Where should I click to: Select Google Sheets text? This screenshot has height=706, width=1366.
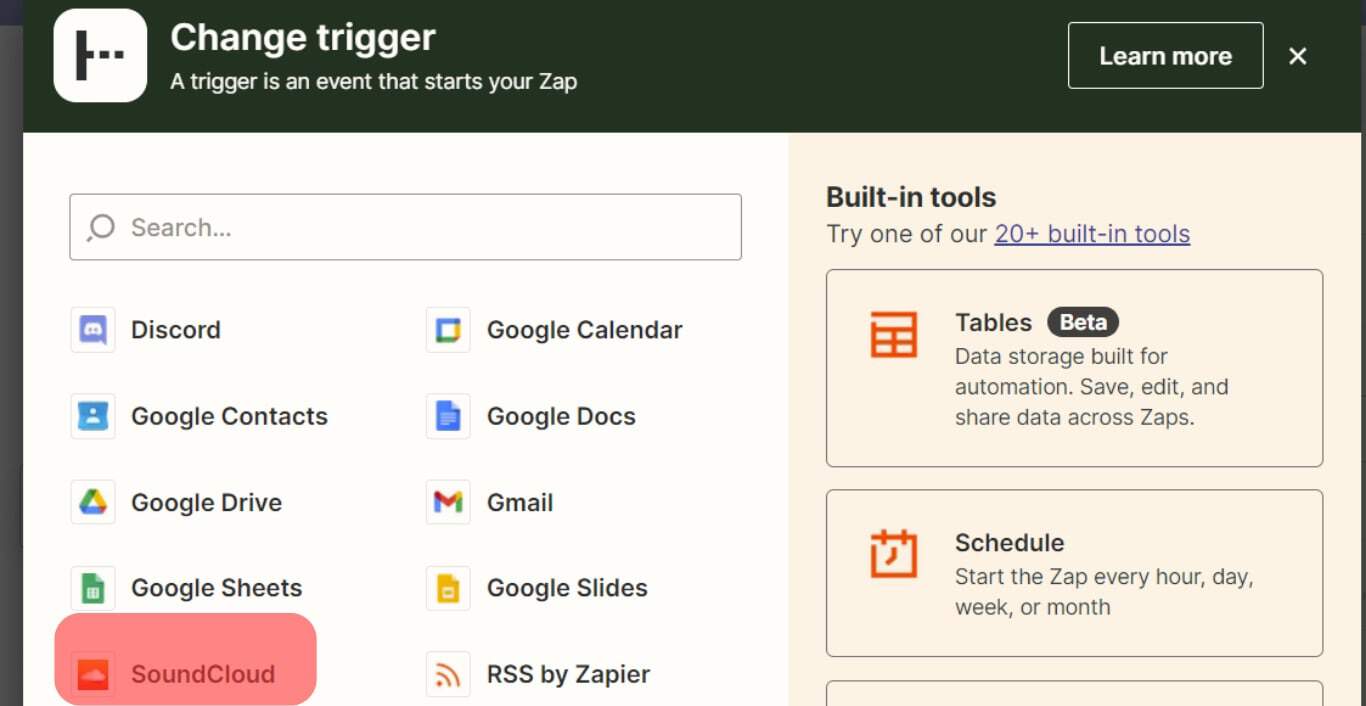click(216, 588)
